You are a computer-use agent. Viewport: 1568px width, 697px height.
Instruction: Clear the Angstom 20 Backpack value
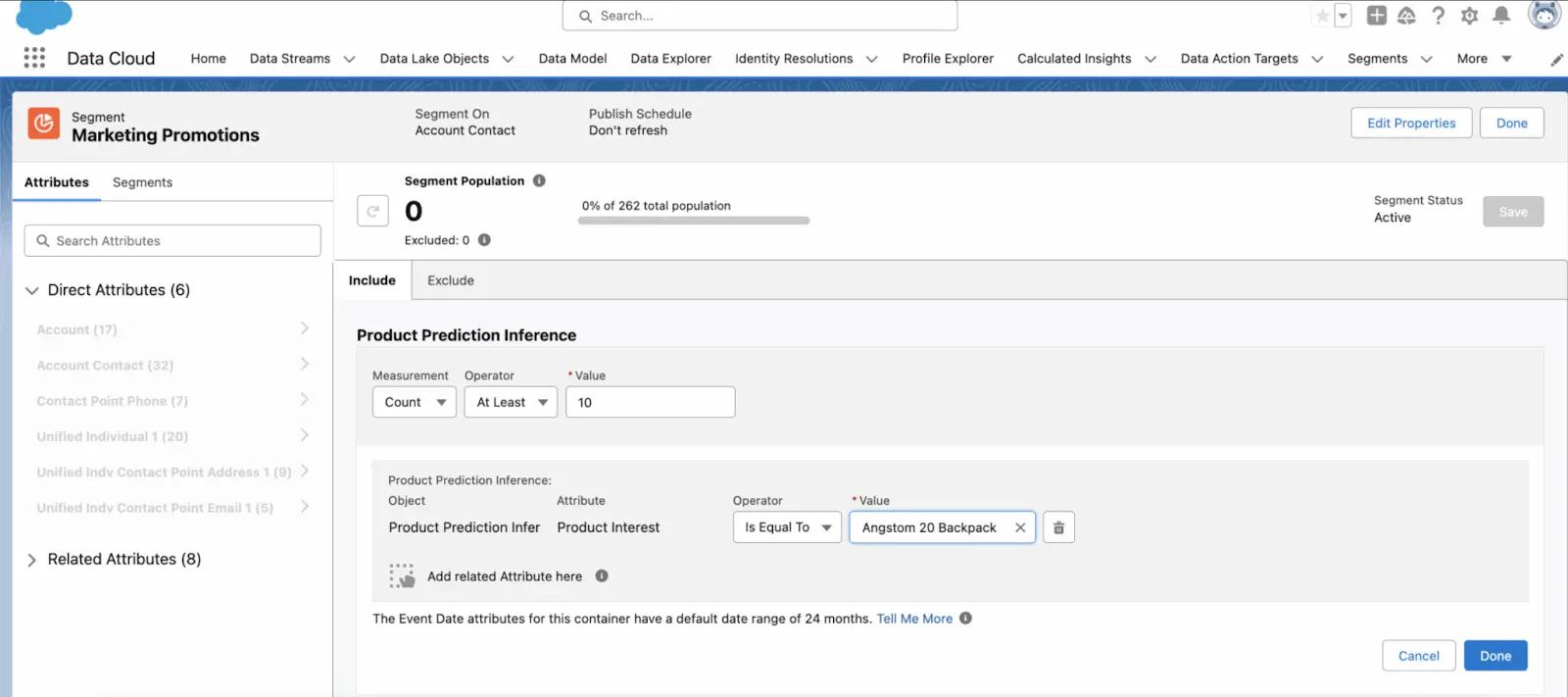(x=1020, y=527)
